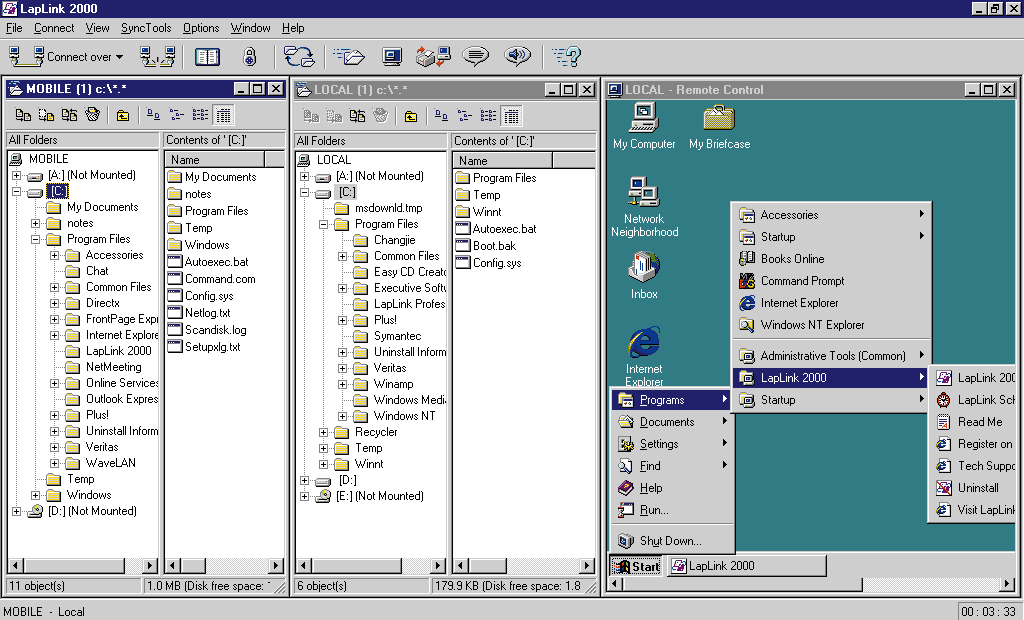Expand Accessories folder in MOBILE tree

coord(55,255)
